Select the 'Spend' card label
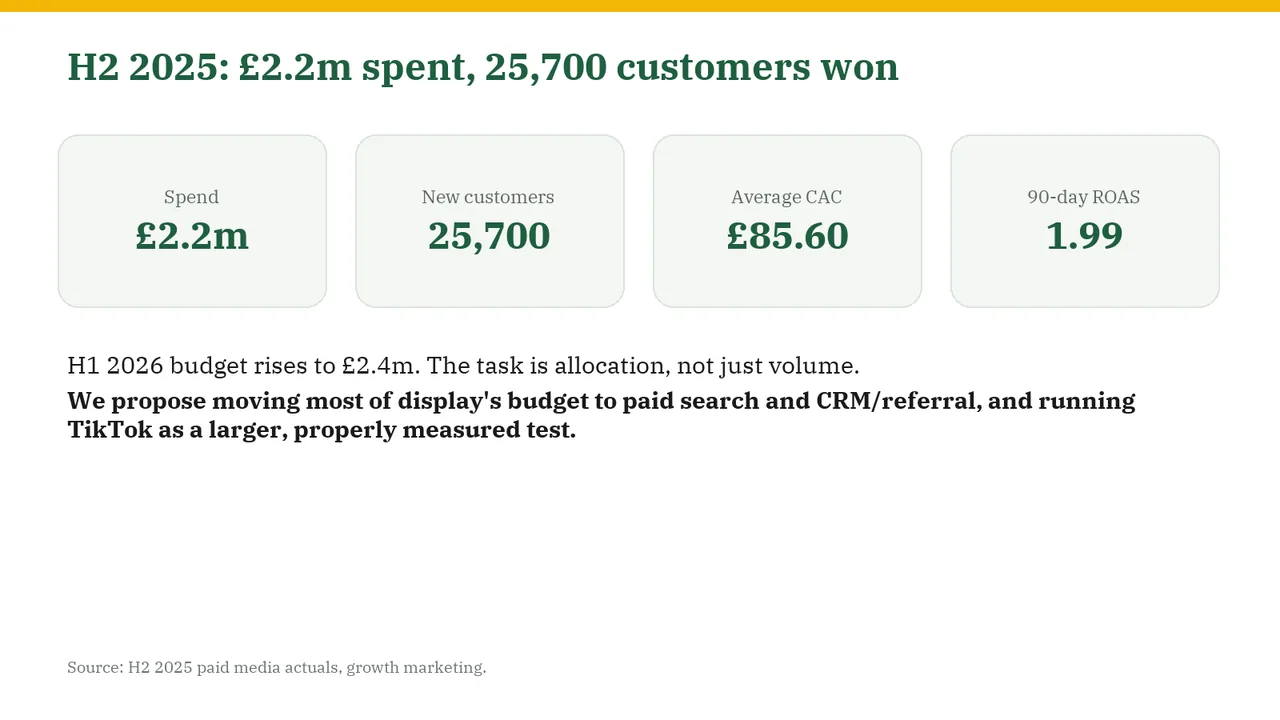Screen dimensions: 1280x720 [191, 197]
